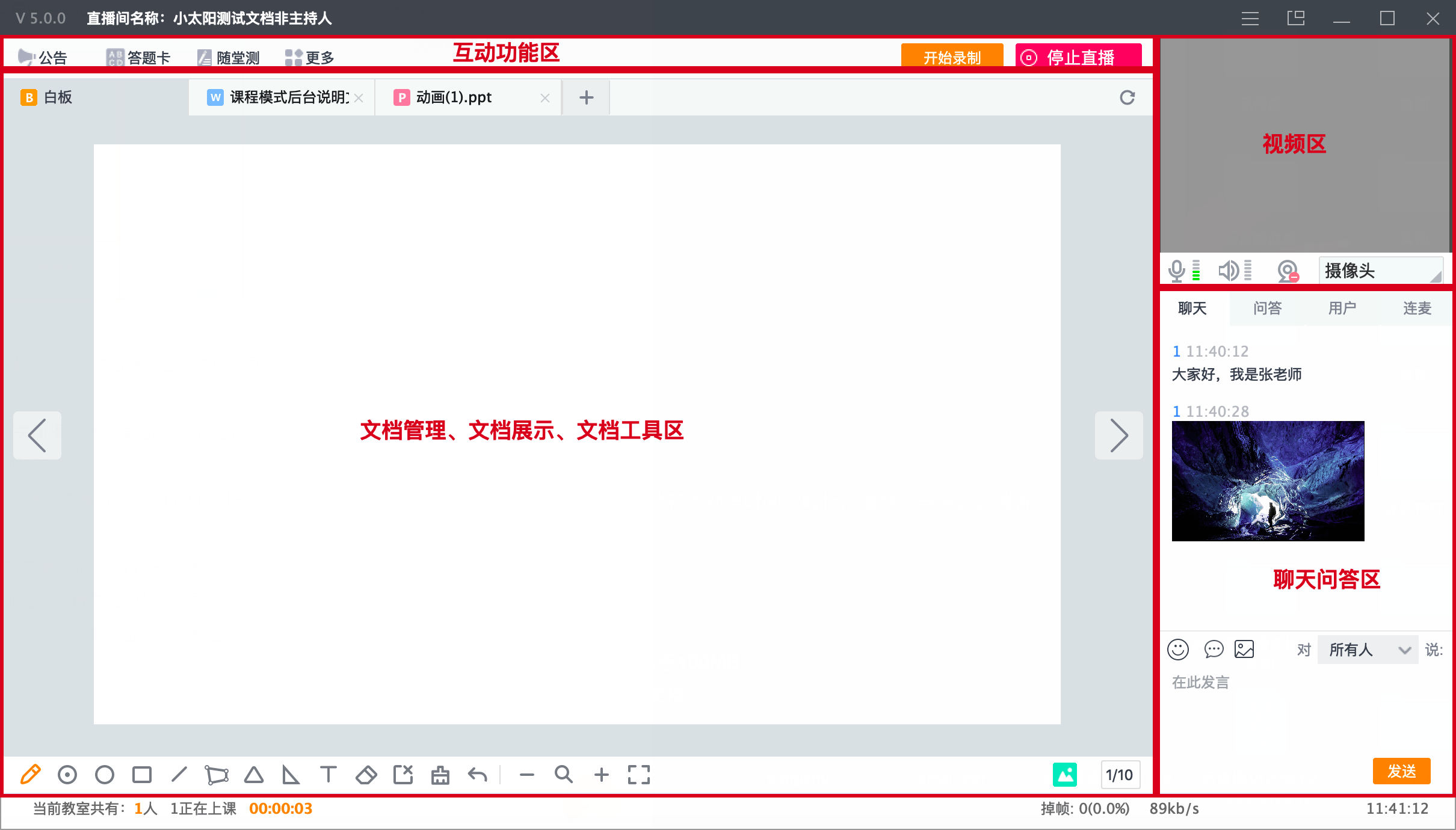Close the 动画(1).ppt tab
Viewport: 1456px width, 830px height.
tap(545, 98)
